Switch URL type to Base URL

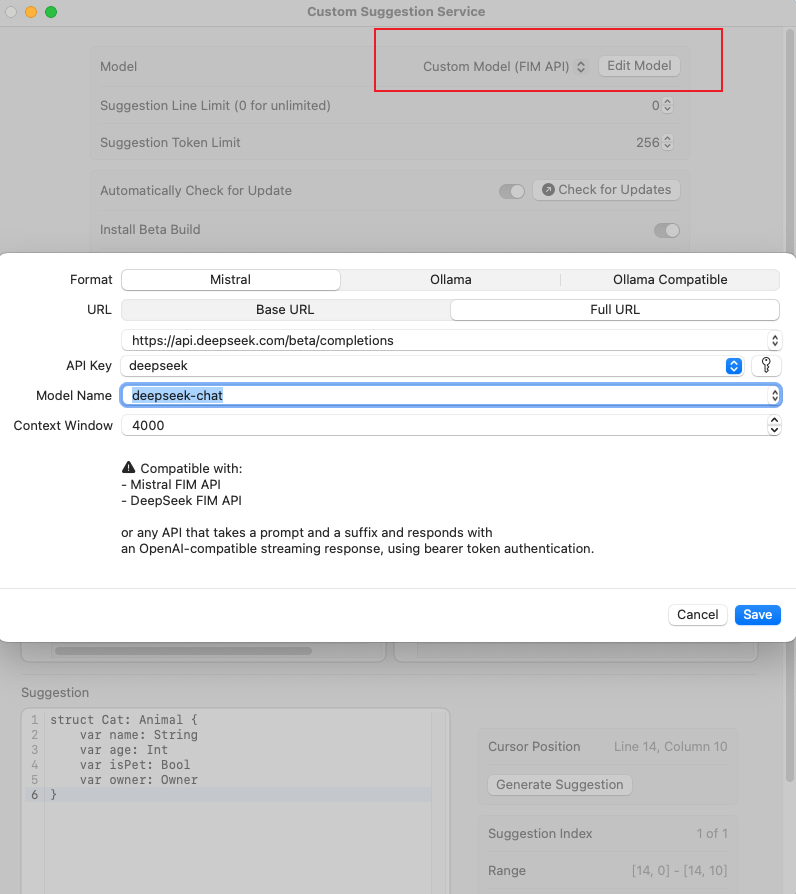click(285, 310)
